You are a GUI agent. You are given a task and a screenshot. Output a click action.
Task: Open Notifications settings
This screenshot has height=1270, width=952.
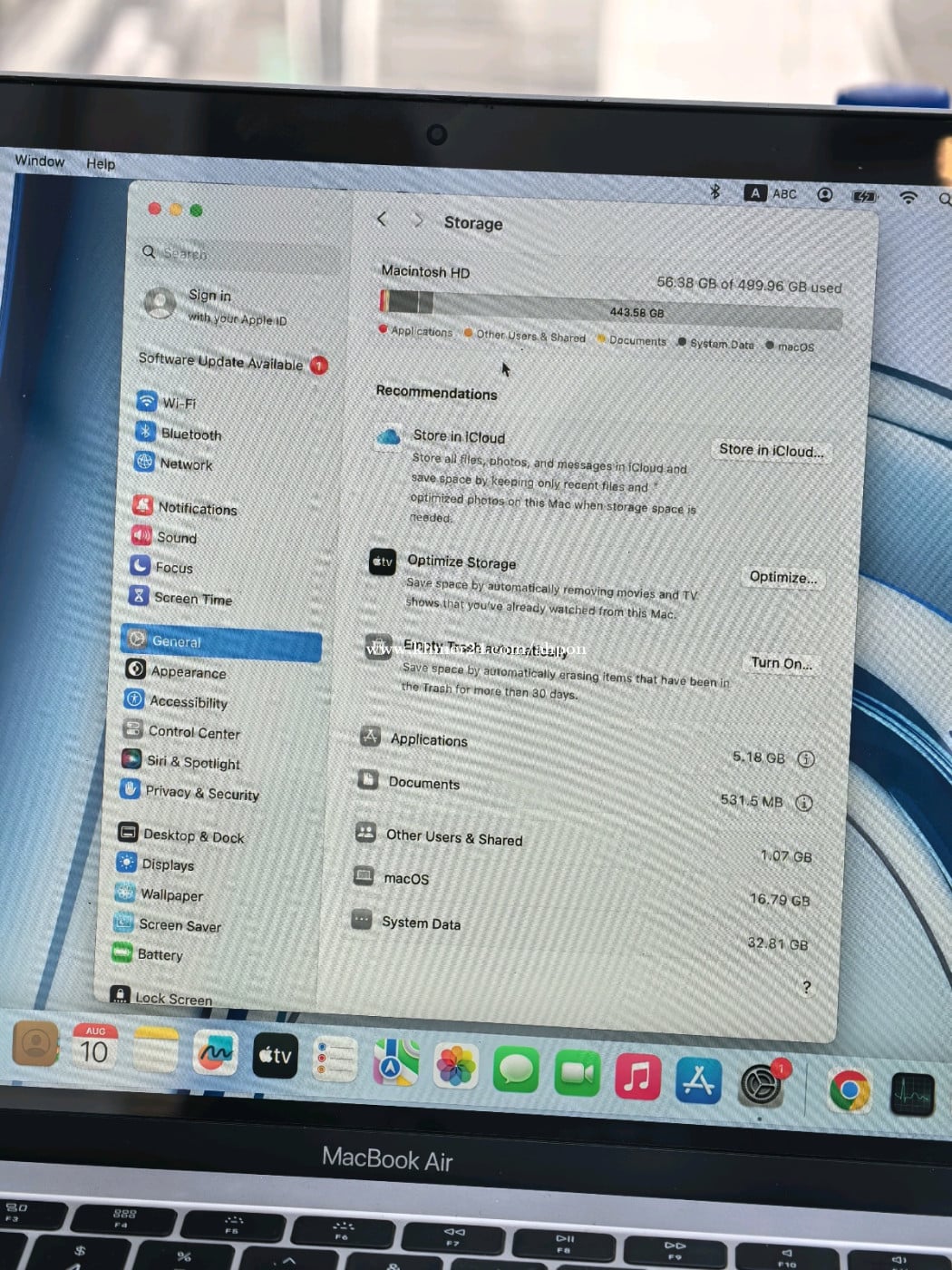pos(185,507)
